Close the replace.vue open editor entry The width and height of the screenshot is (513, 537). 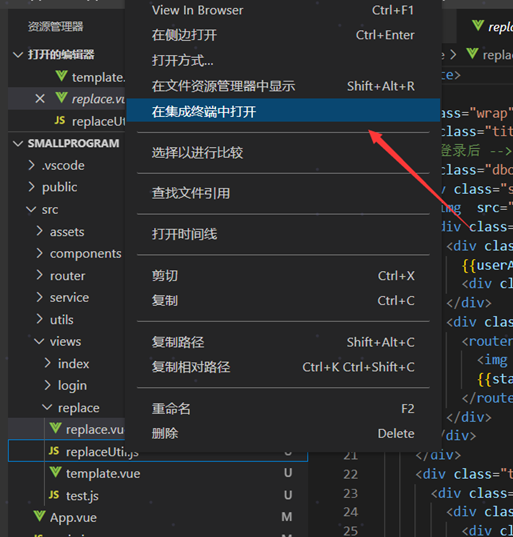point(40,99)
